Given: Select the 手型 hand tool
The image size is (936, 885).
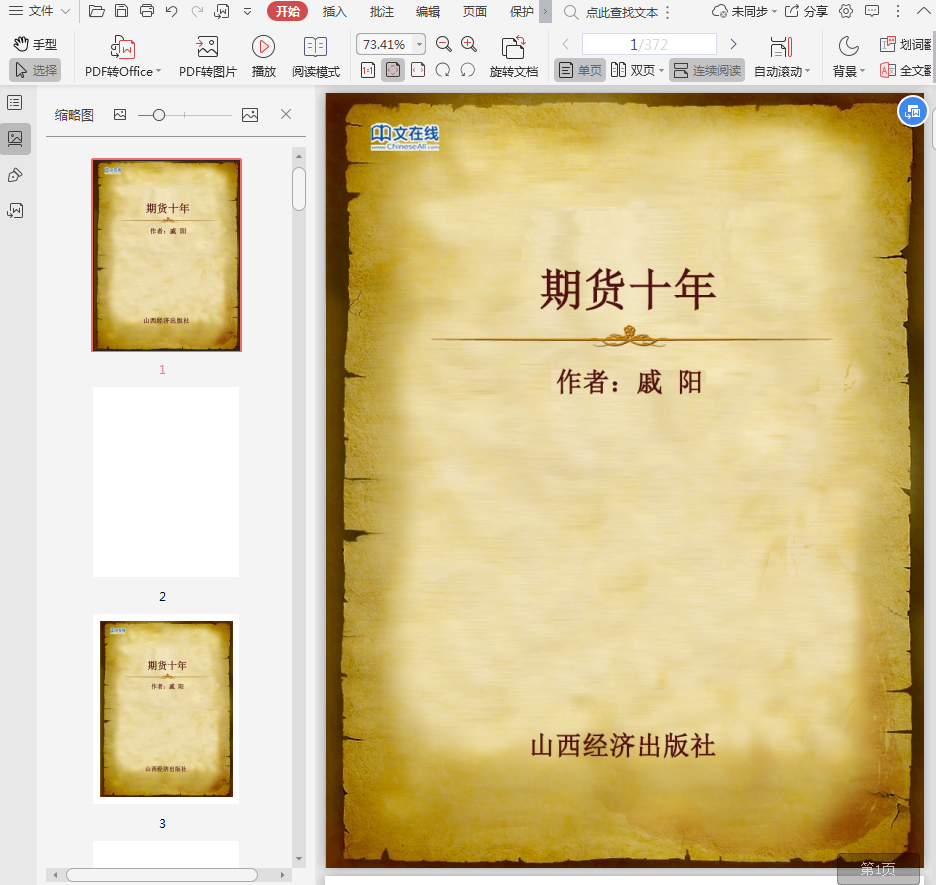Looking at the screenshot, I should coord(35,44).
